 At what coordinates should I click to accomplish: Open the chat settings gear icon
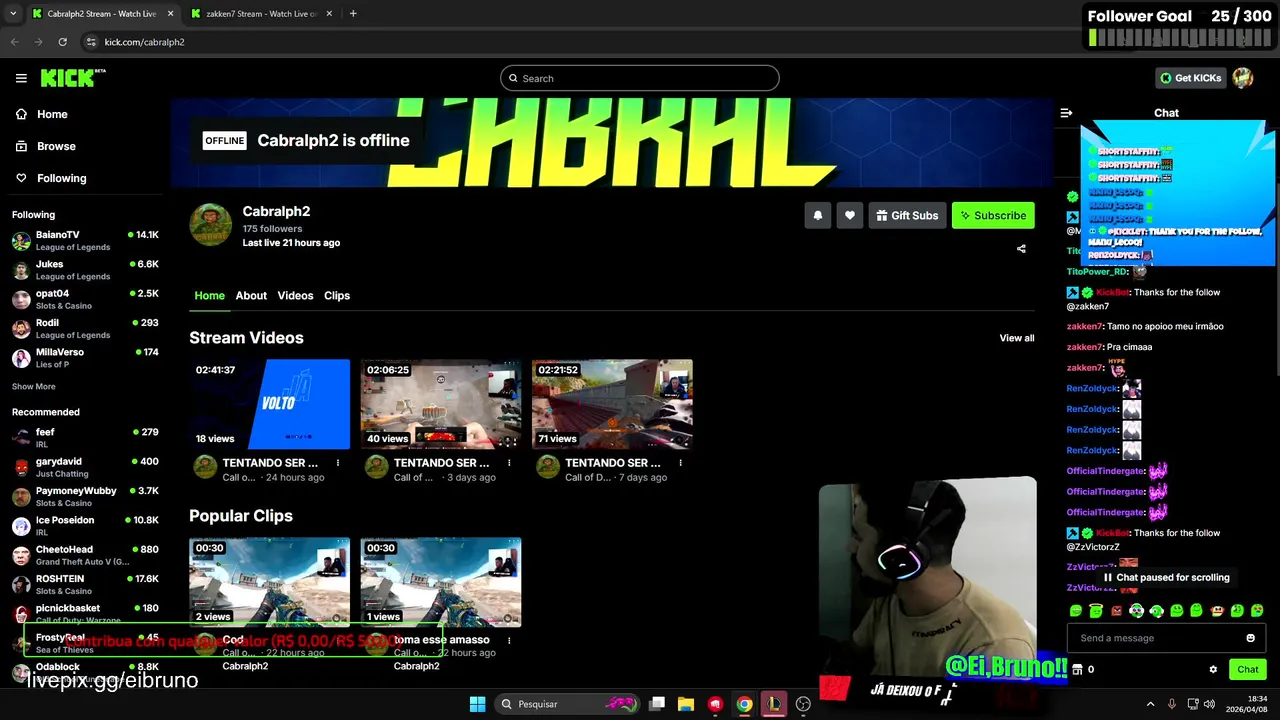1213,670
